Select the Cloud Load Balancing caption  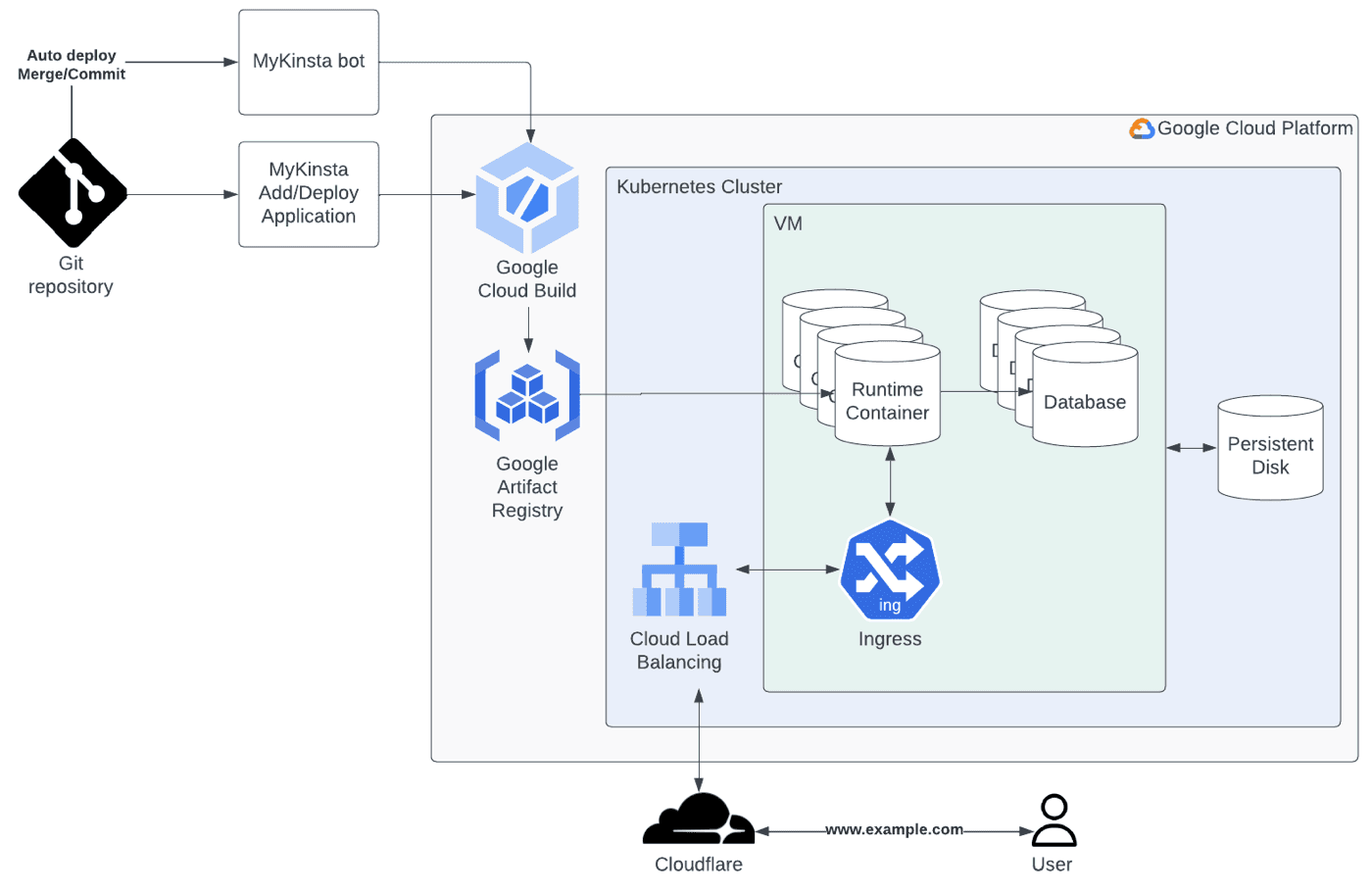click(x=679, y=651)
